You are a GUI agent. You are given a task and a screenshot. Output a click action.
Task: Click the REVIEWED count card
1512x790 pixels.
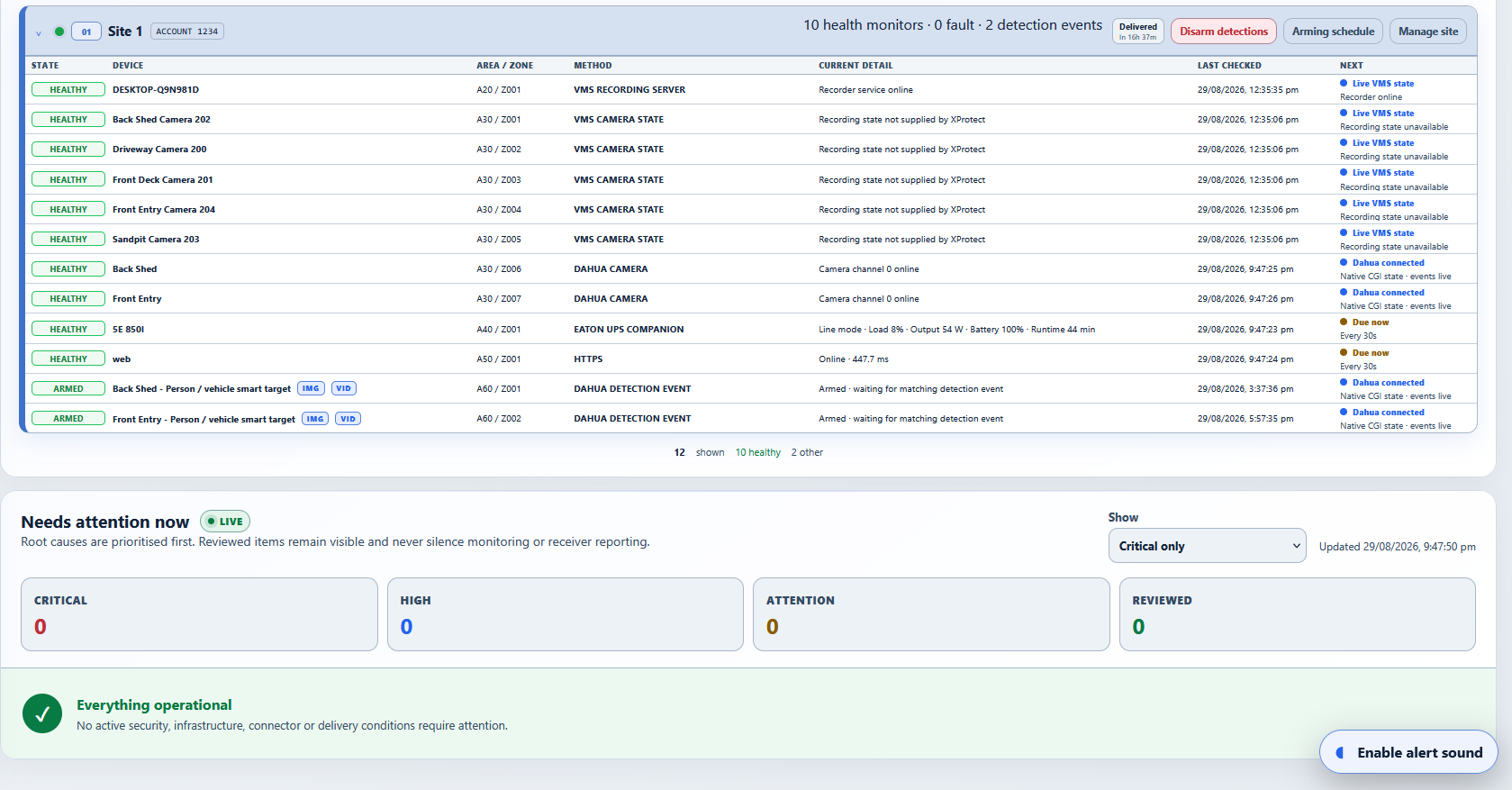pyautogui.click(x=1298, y=614)
